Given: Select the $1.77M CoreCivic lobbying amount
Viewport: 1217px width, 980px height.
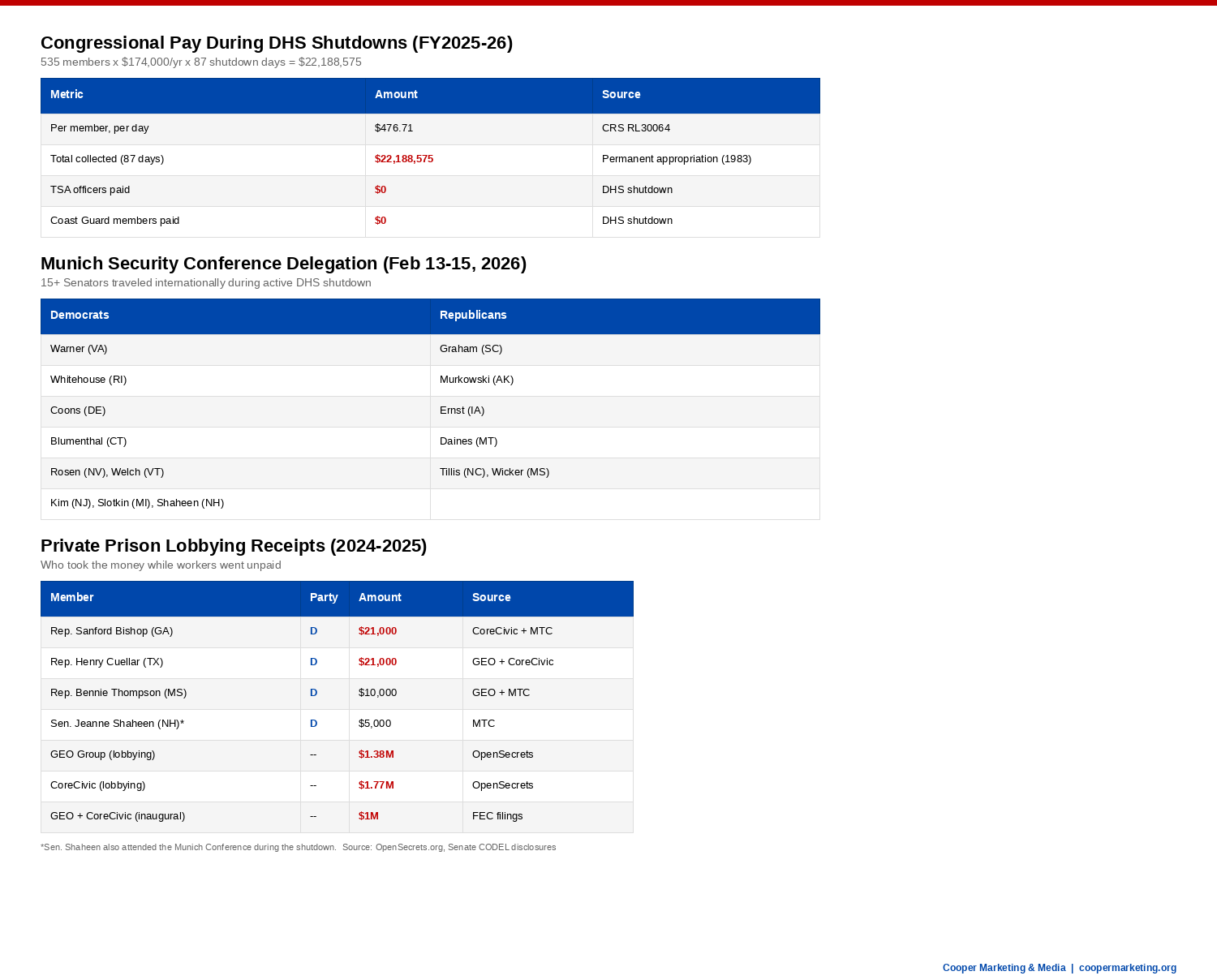Looking at the screenshot, I should point(376,785).
